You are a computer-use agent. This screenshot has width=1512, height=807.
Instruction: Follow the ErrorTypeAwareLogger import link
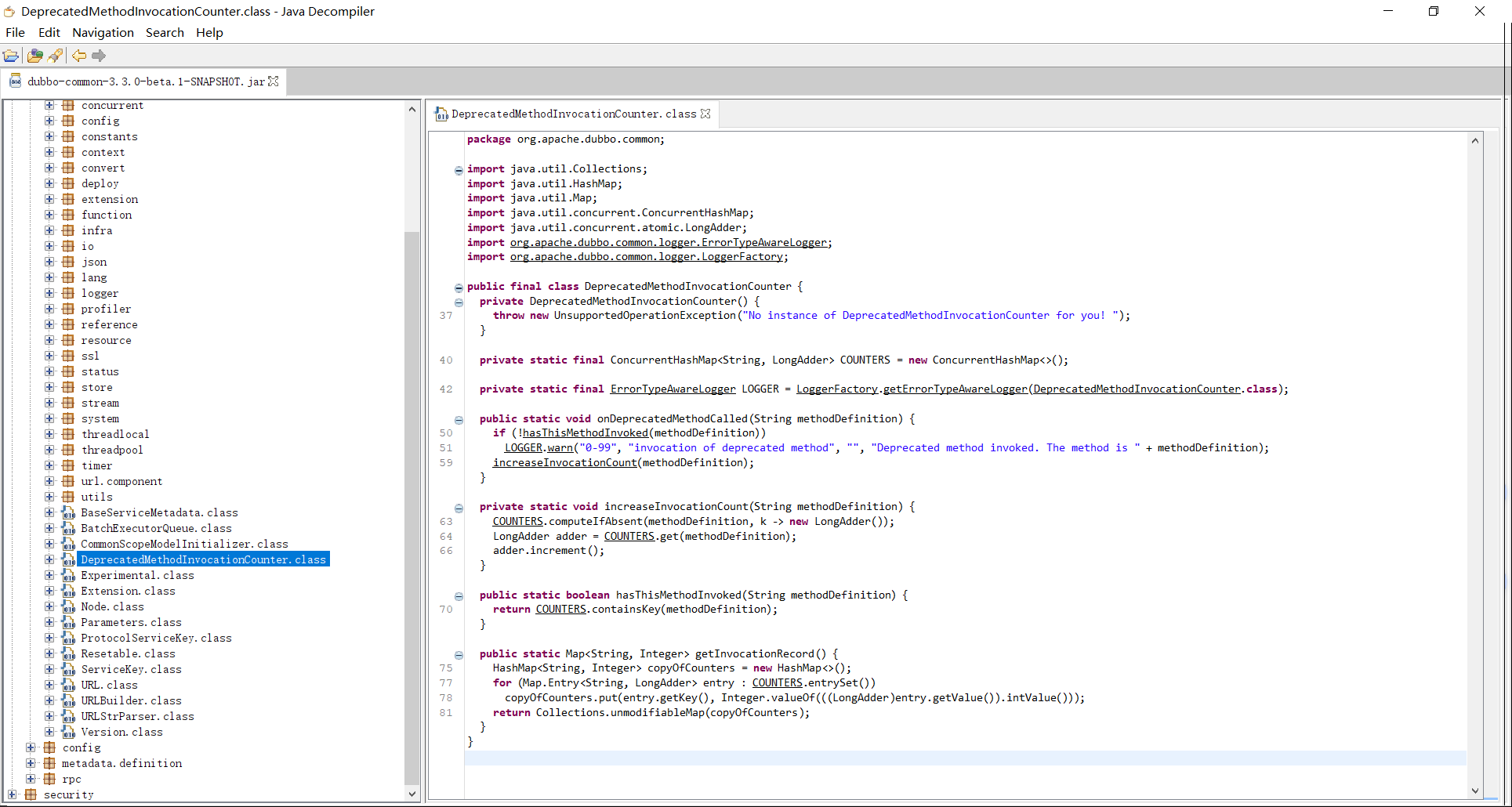click(x=669, y=242)
